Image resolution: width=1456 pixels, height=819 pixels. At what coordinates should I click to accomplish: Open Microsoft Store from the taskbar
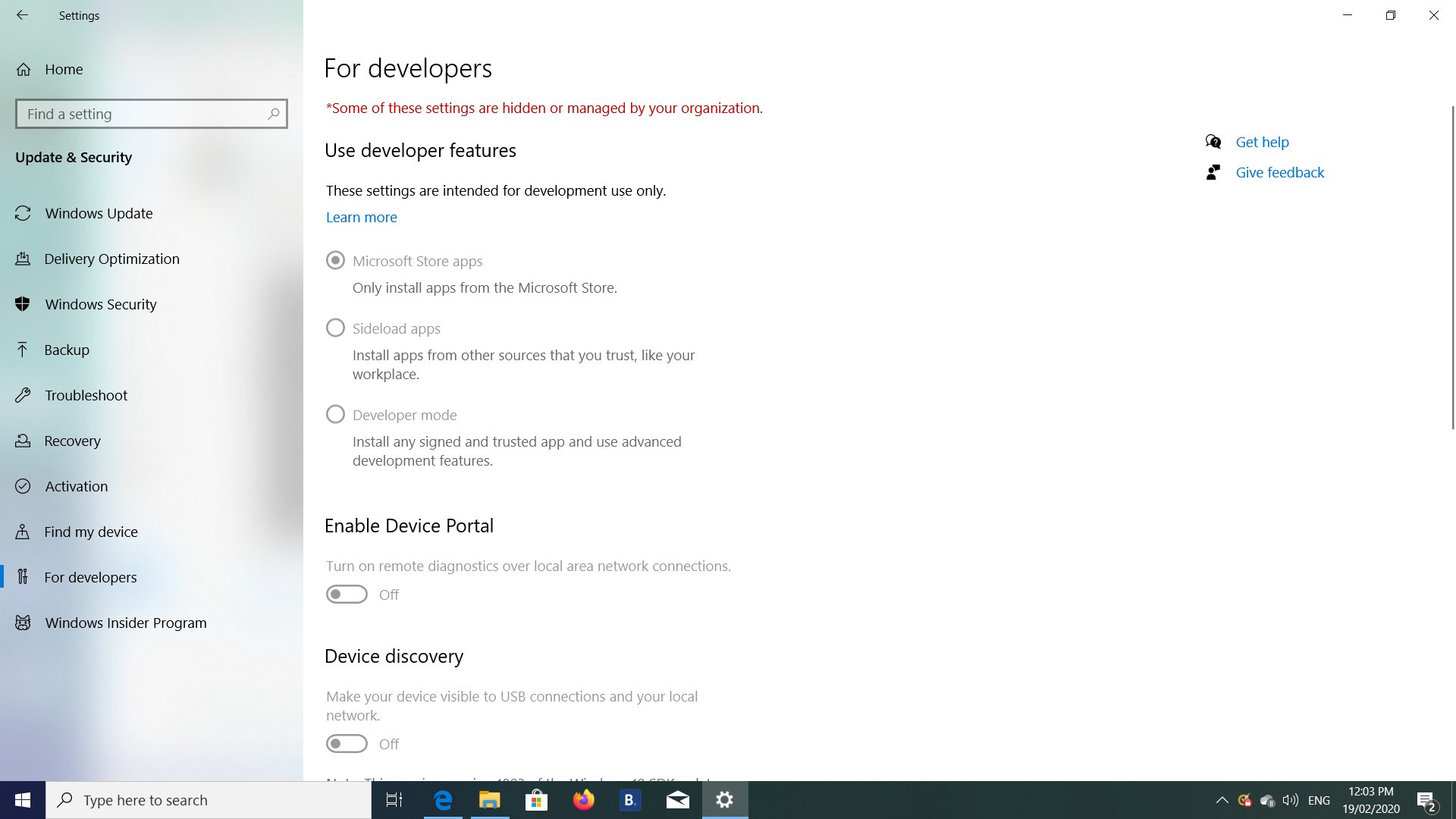tap(536, 800)
